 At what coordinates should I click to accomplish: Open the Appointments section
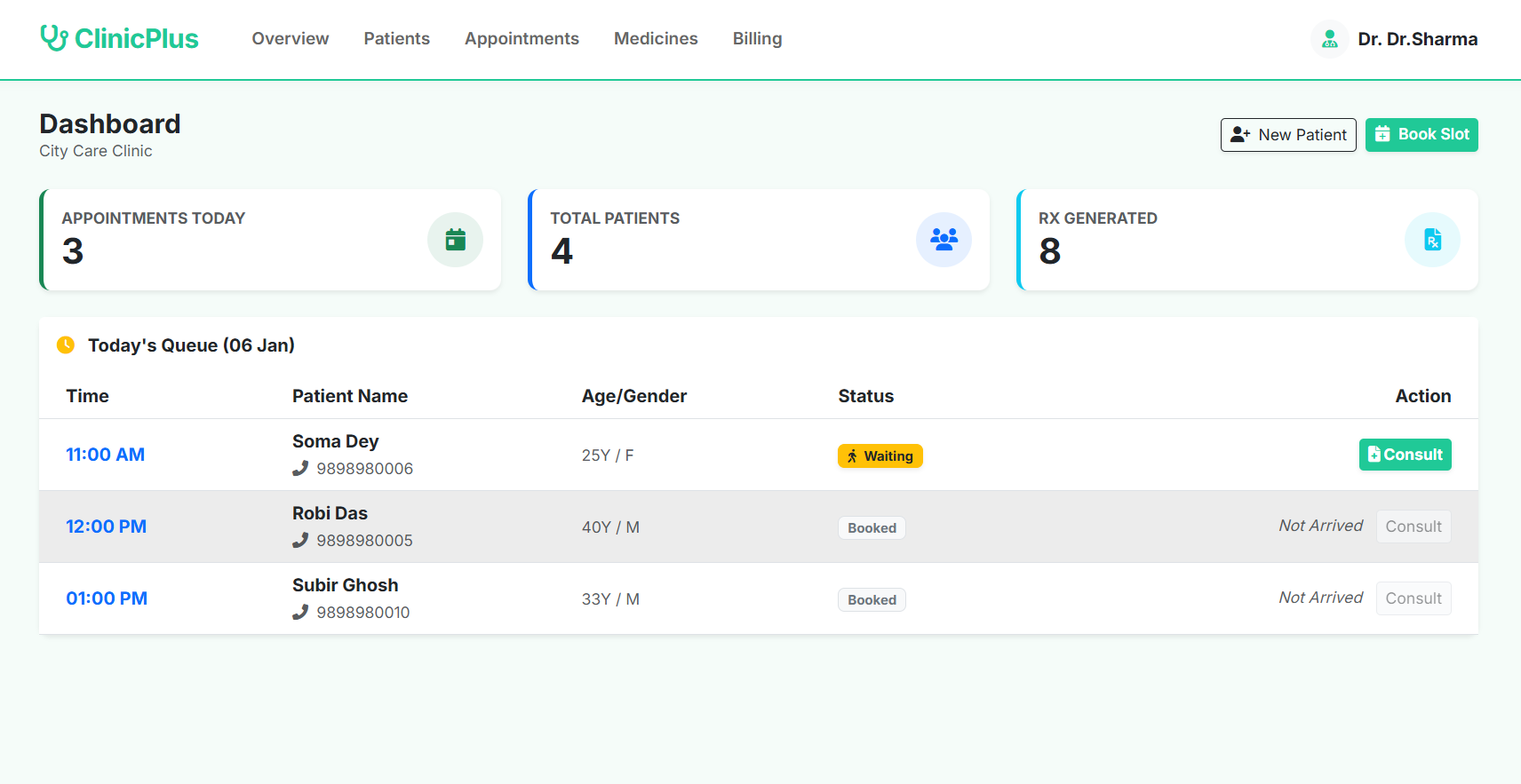click(522, 38)
